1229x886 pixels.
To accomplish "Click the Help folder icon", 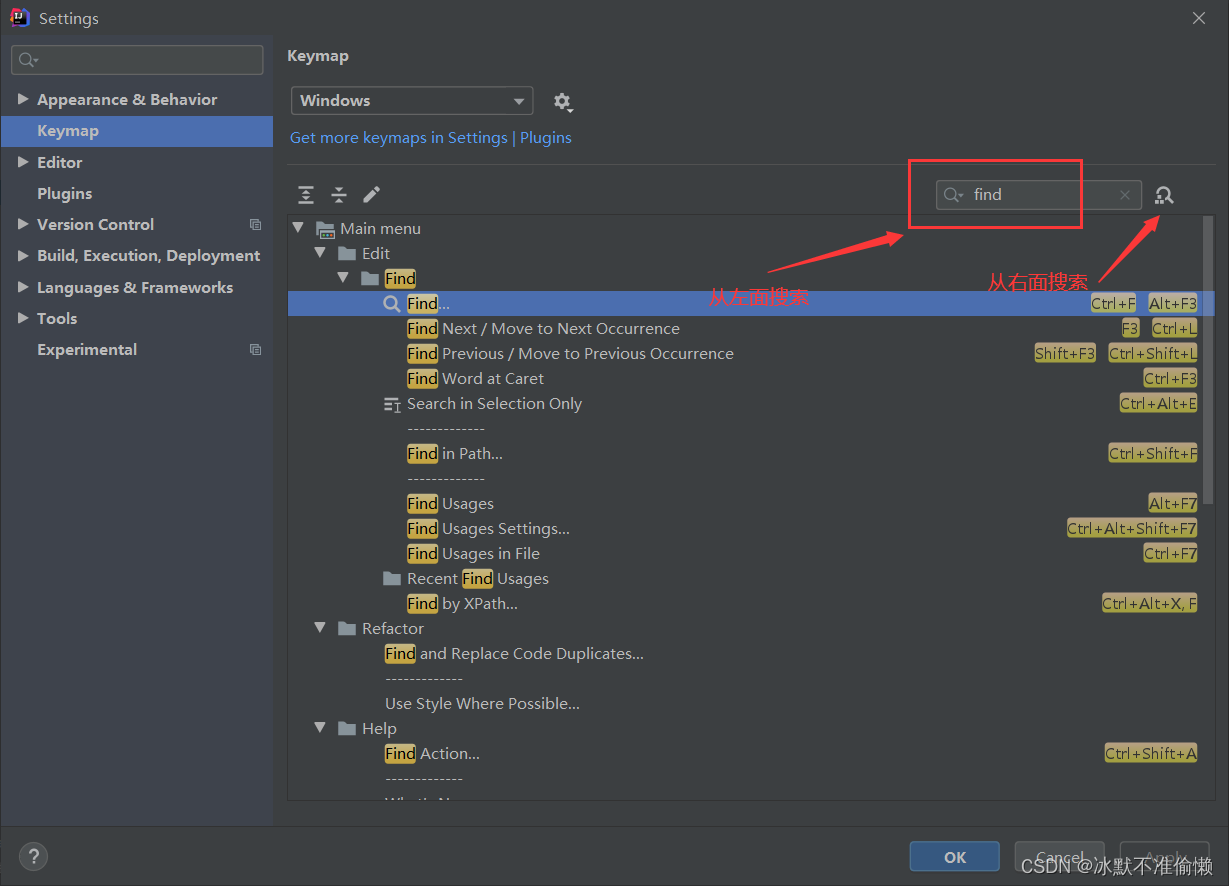I will pos(347,729).
